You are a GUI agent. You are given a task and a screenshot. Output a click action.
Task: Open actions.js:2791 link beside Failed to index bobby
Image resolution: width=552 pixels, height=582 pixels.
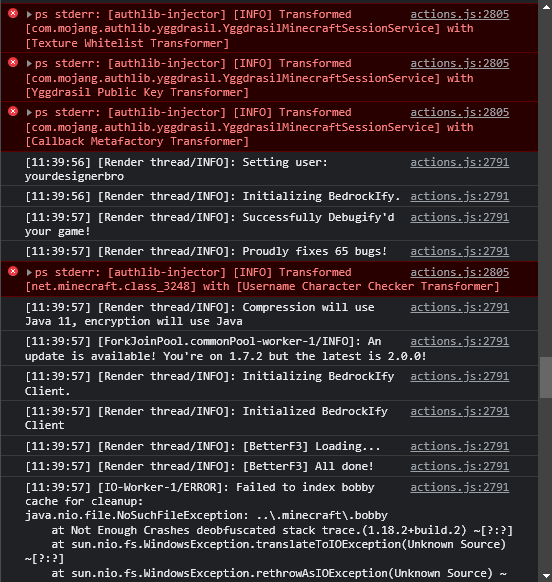[460, 487]
